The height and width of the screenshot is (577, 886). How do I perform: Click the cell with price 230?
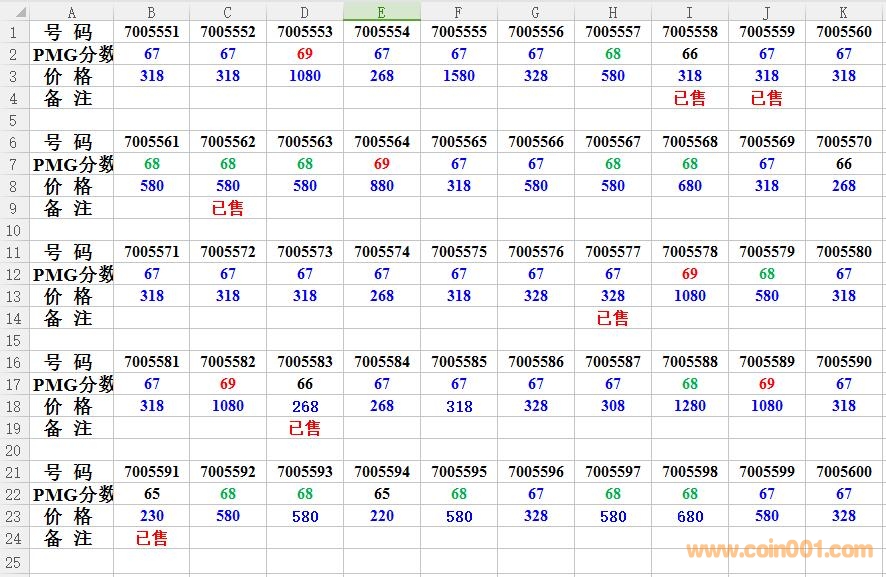[x=152, y=516]
